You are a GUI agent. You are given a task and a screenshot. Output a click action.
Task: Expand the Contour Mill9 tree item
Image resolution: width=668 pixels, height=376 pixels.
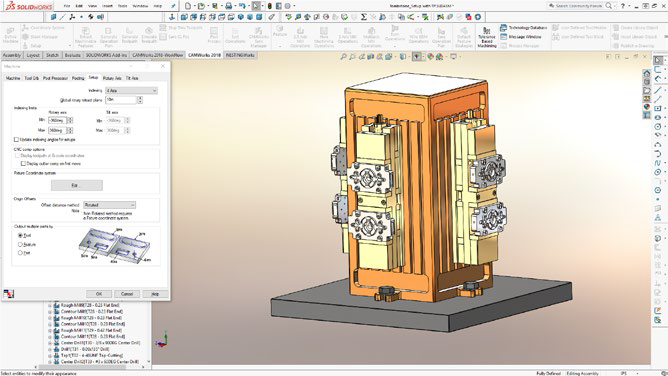coord(50,312)
